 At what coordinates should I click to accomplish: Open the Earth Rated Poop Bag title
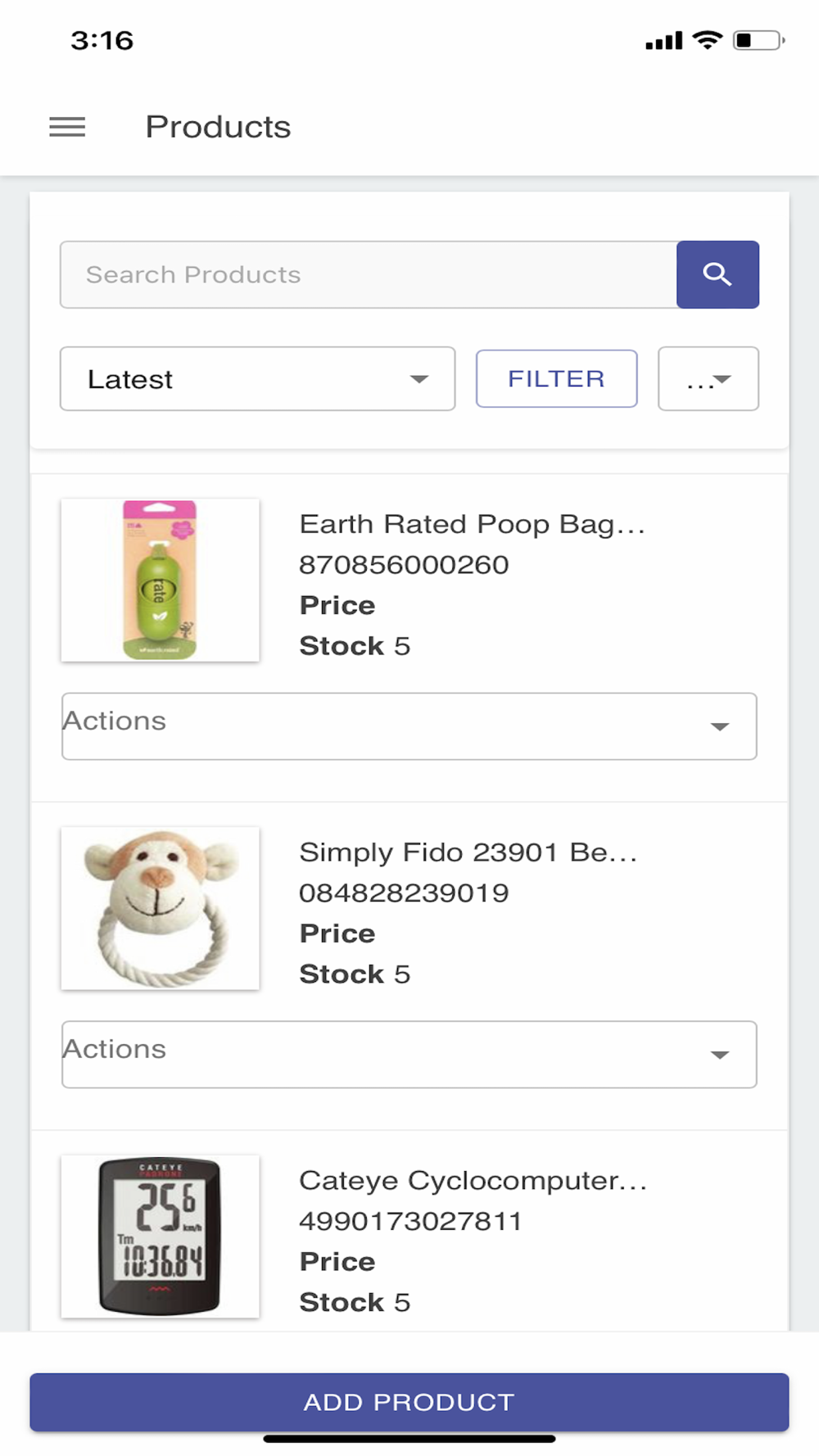[472, 524]
